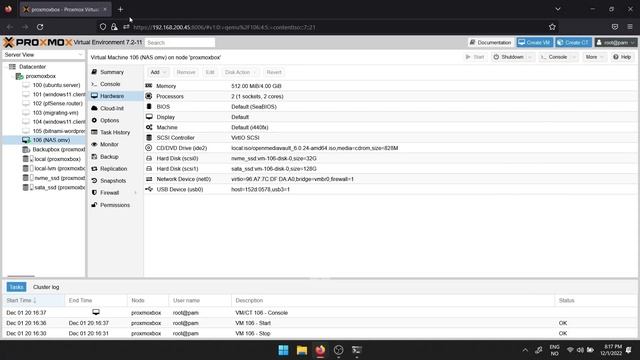Image resolution: width=640 pixels, height=360 pixels.
Task: Select the Display monitor icon
Action: click(149, 117)
